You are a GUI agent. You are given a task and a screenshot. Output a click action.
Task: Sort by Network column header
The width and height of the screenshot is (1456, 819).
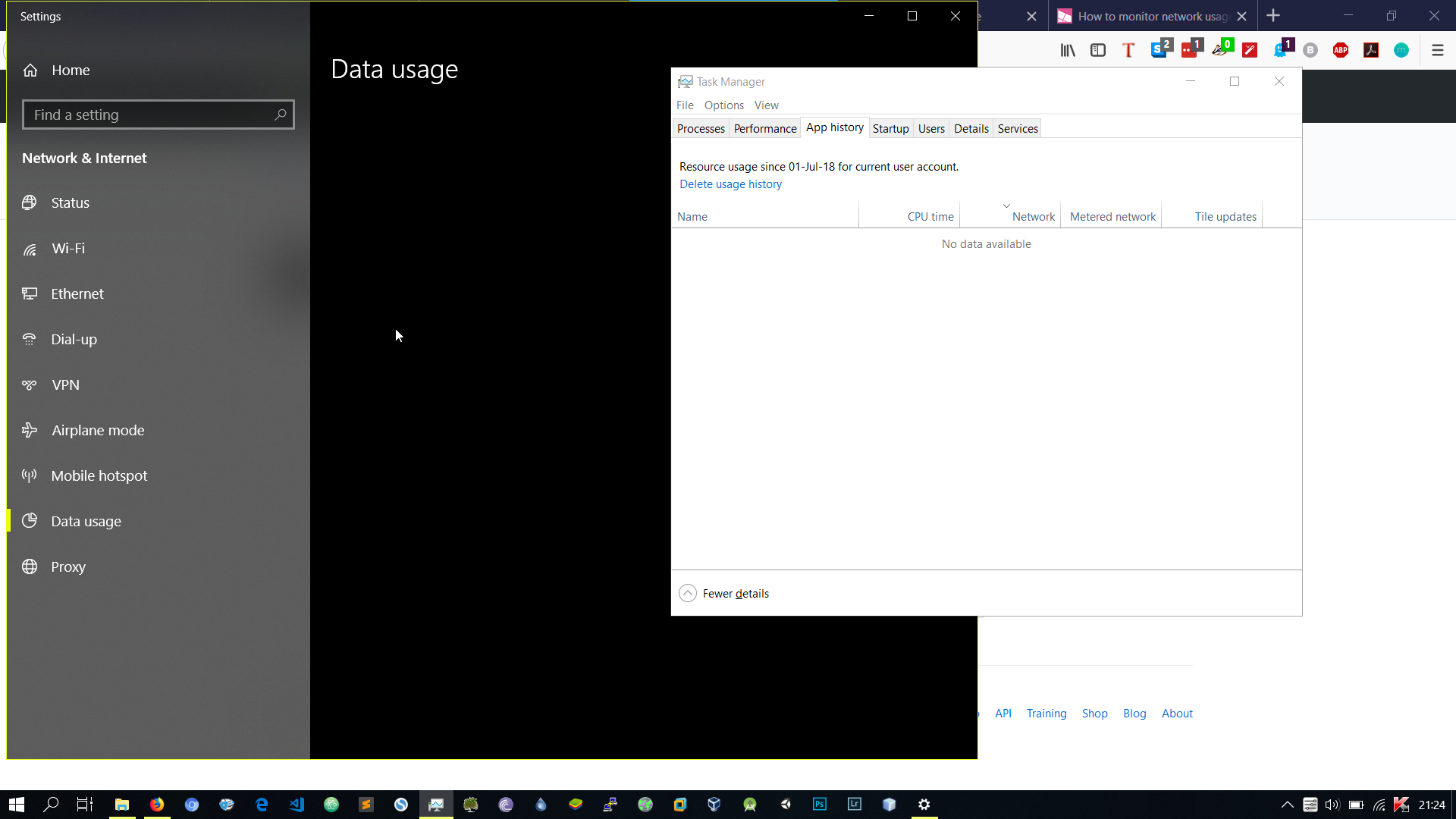(1033, 216)
